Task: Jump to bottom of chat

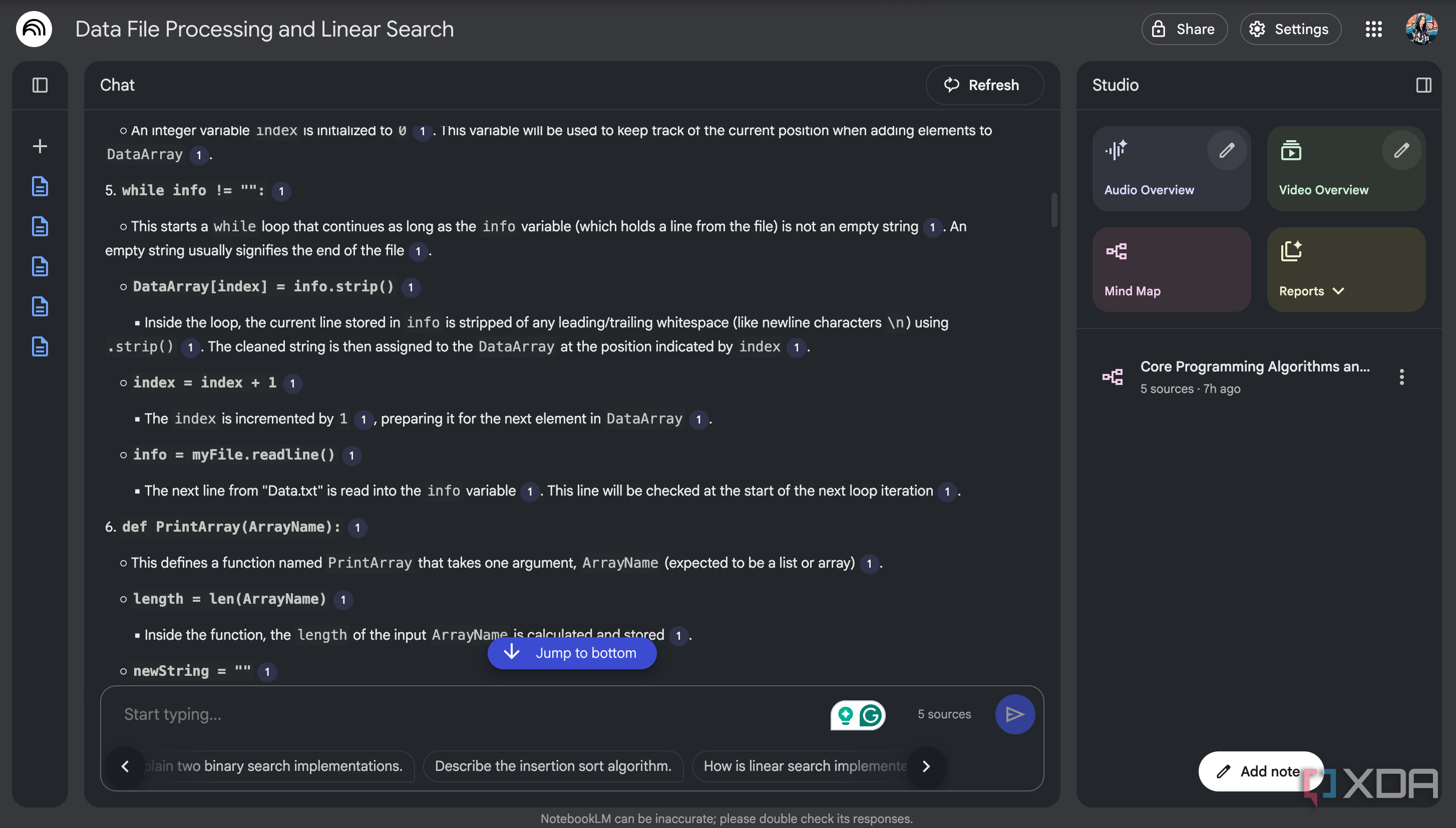Action: (x=572, y=653)
